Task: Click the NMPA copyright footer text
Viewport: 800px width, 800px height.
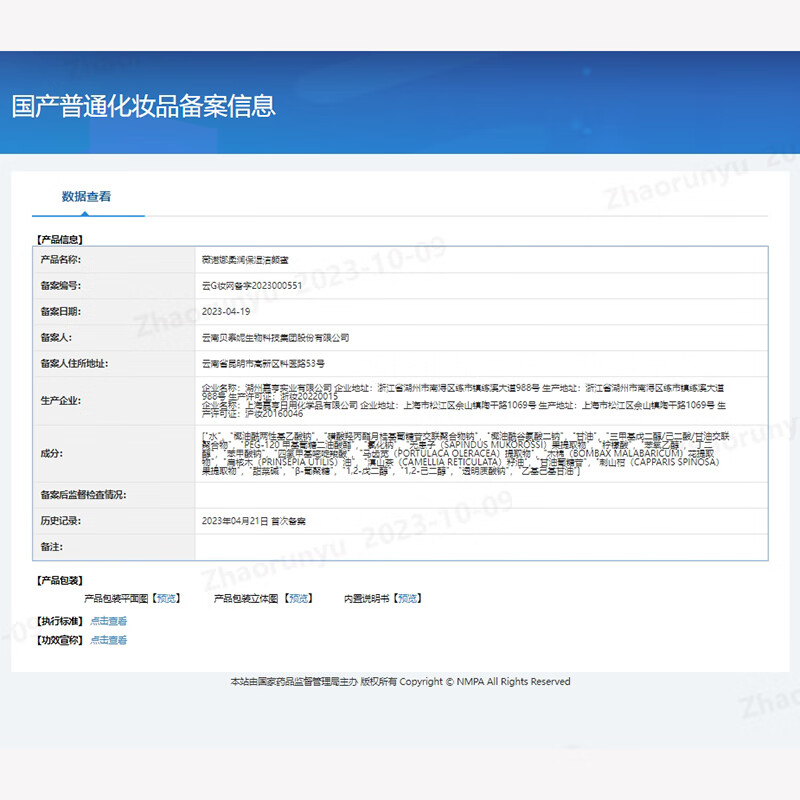Action: tap(400, 681)
